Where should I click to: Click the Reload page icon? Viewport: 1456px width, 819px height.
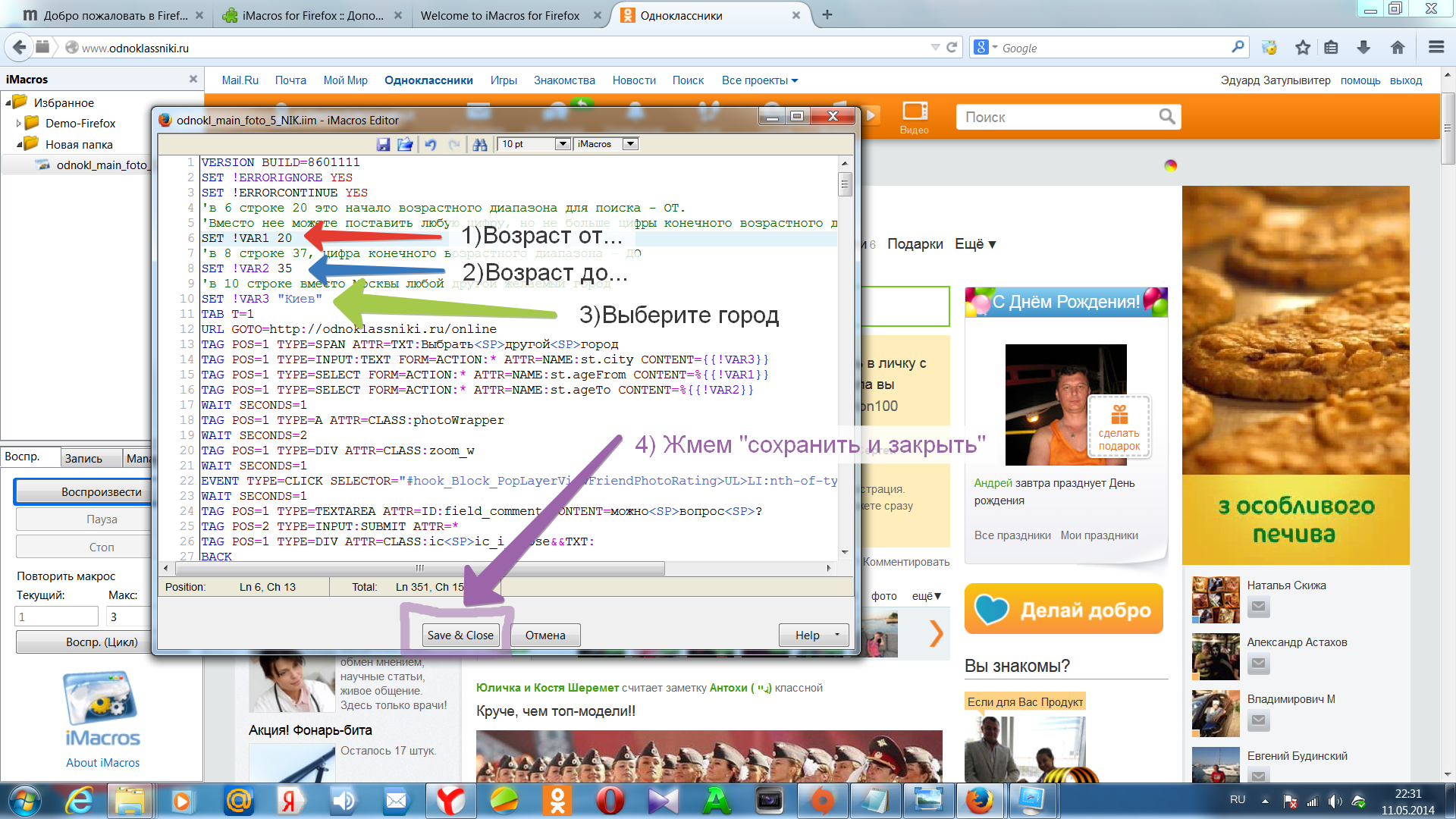pyautogui.click(x=952, y=47)
